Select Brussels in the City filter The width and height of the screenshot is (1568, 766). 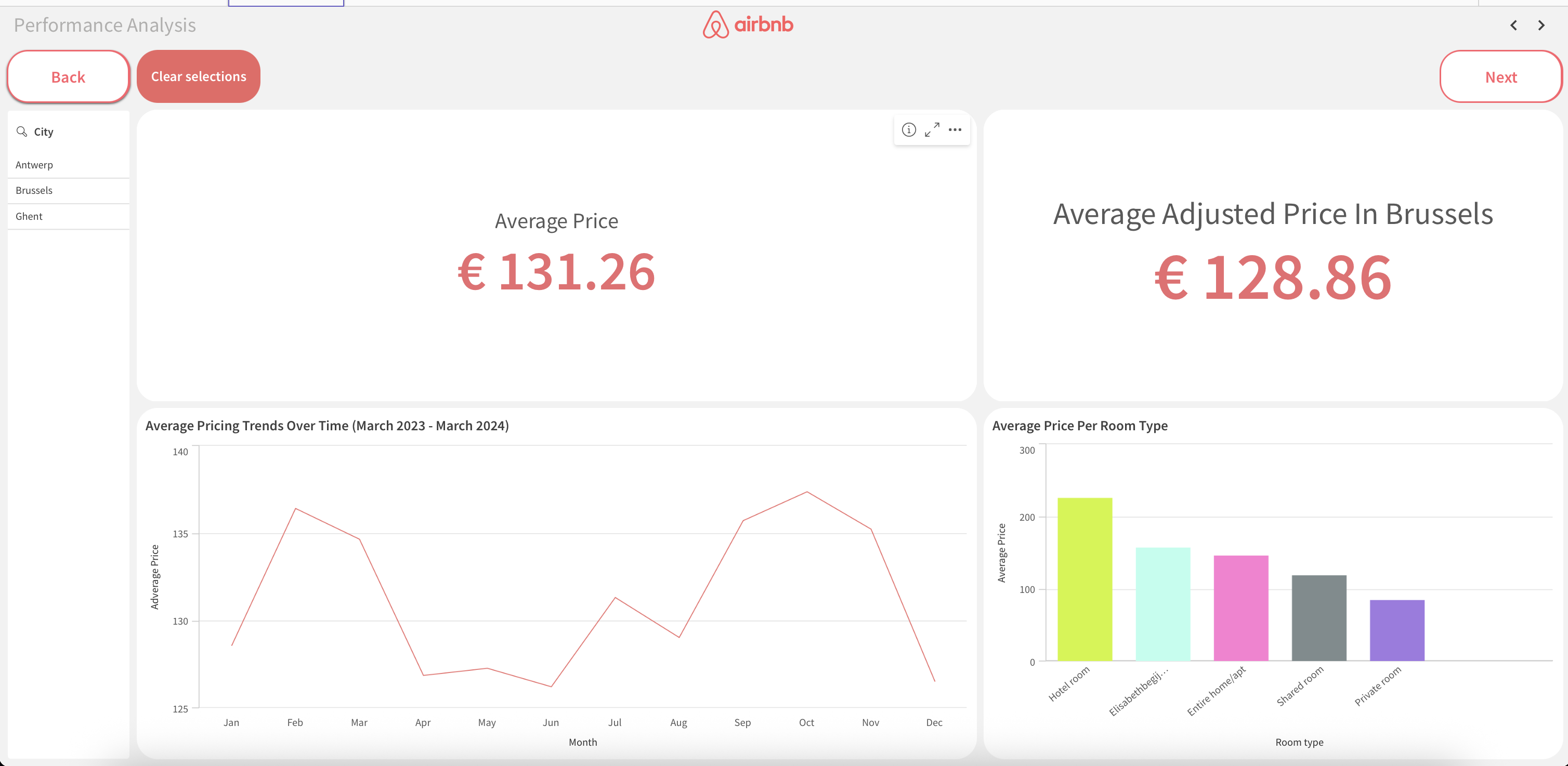point(34,190)
